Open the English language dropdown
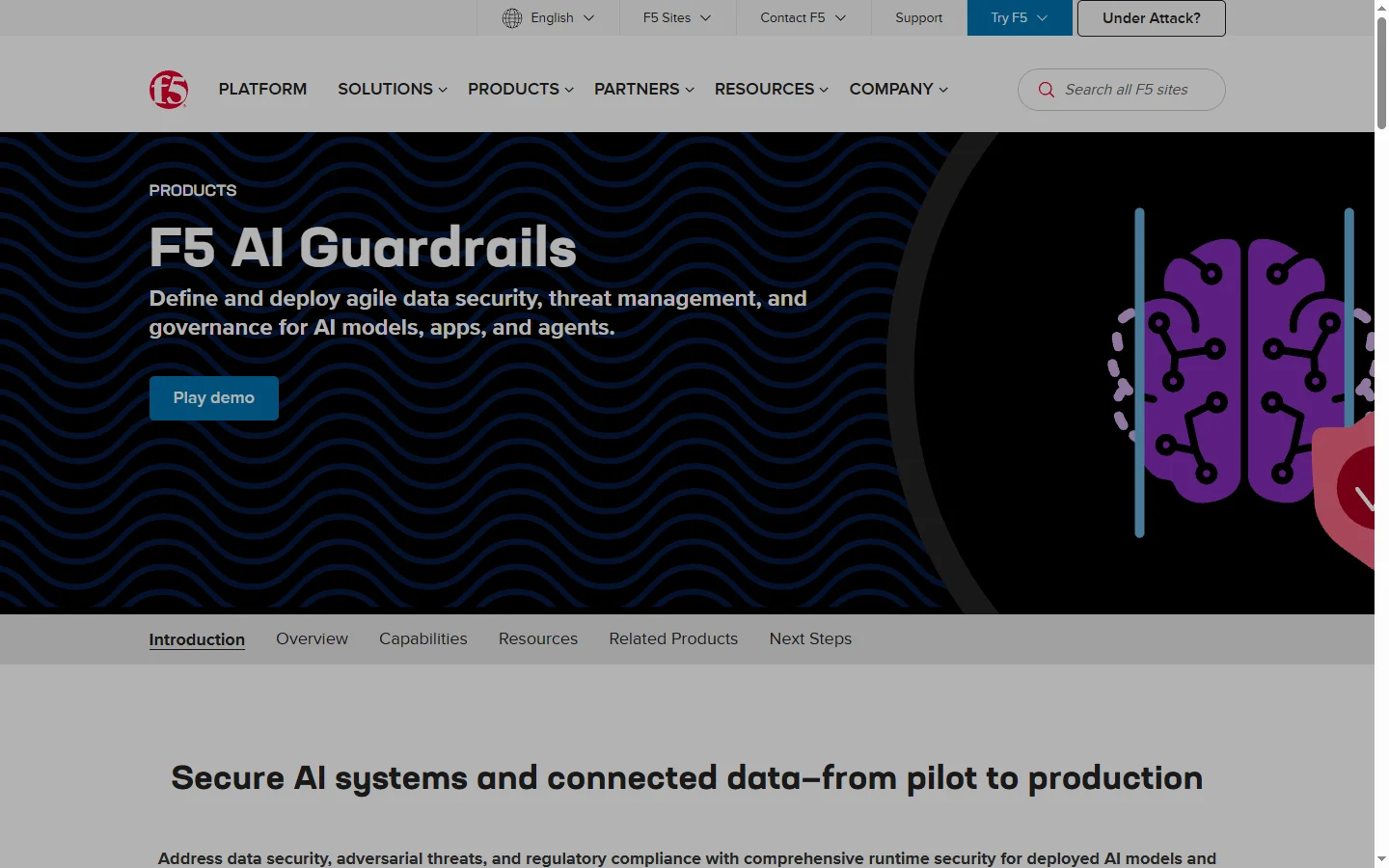Image resolution: width=1389 pixels, height=868 pixels. click(x=549, y=18)
